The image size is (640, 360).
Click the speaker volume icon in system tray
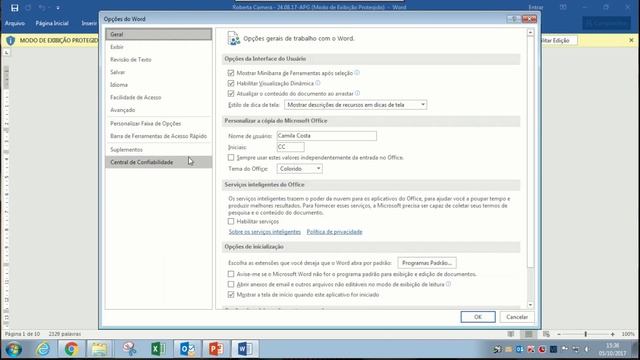click(x=587, y=349)
